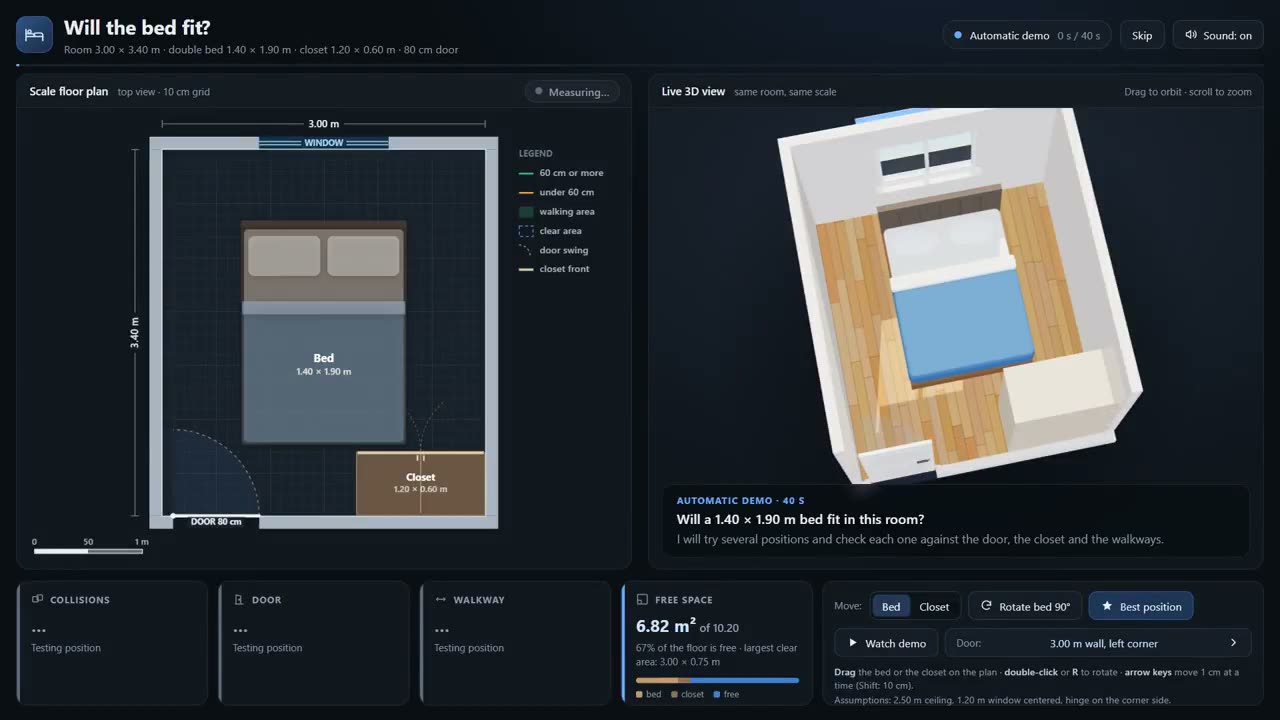Click the Free Space card icon
This screenshot has height=720, width=1280.
point(642,600)
